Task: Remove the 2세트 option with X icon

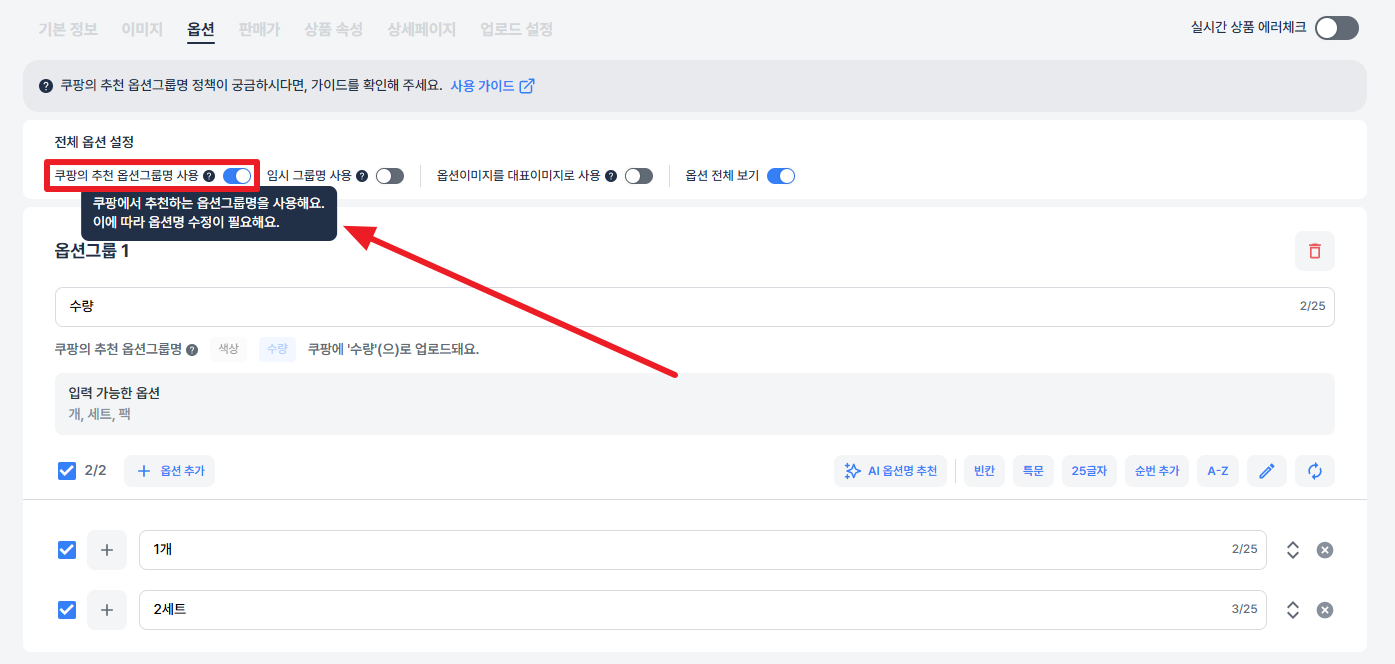Action: click(x=1324, y=610)
